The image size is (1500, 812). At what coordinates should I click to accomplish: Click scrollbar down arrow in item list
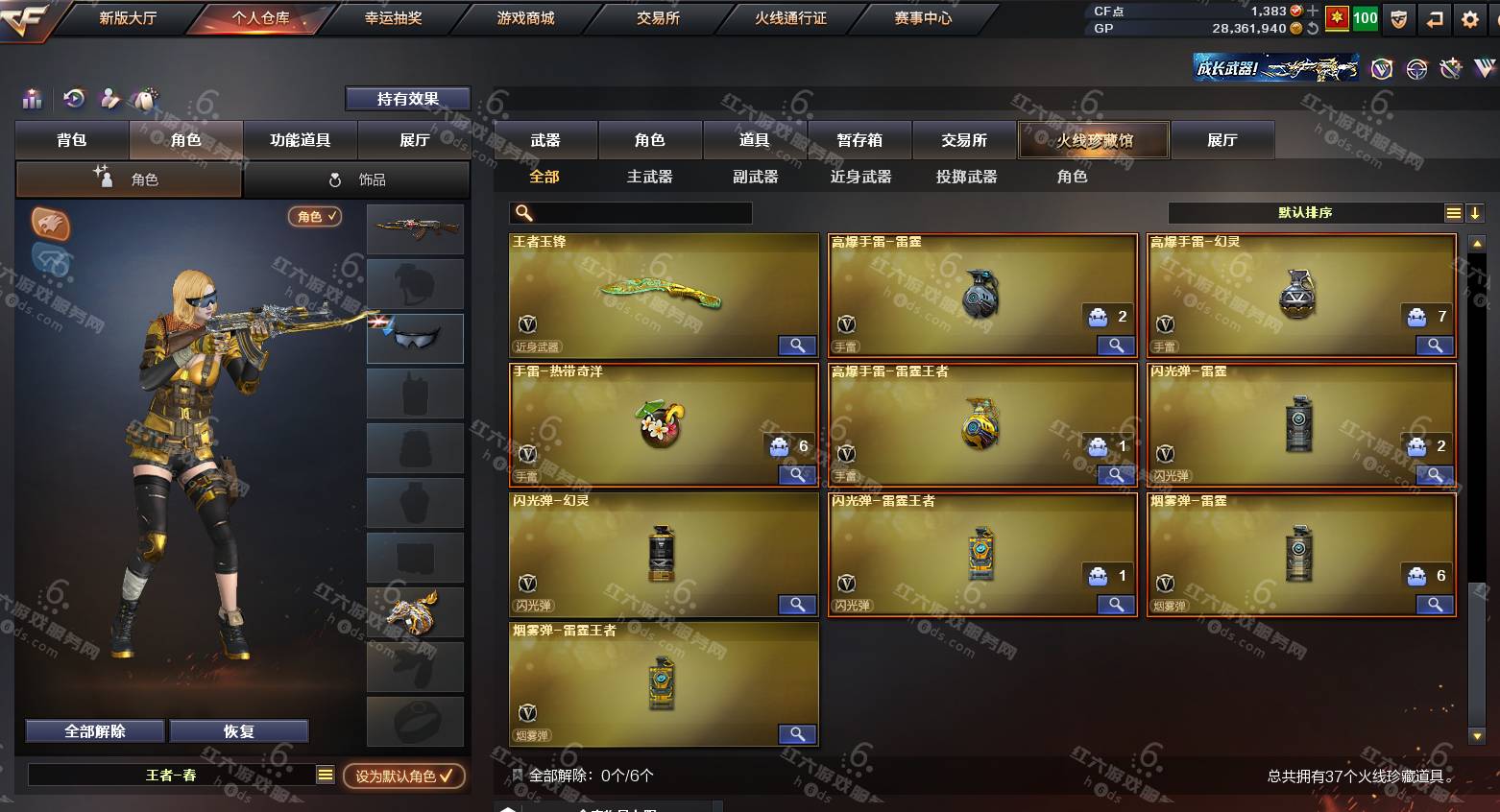click(x=1478, y=736)
